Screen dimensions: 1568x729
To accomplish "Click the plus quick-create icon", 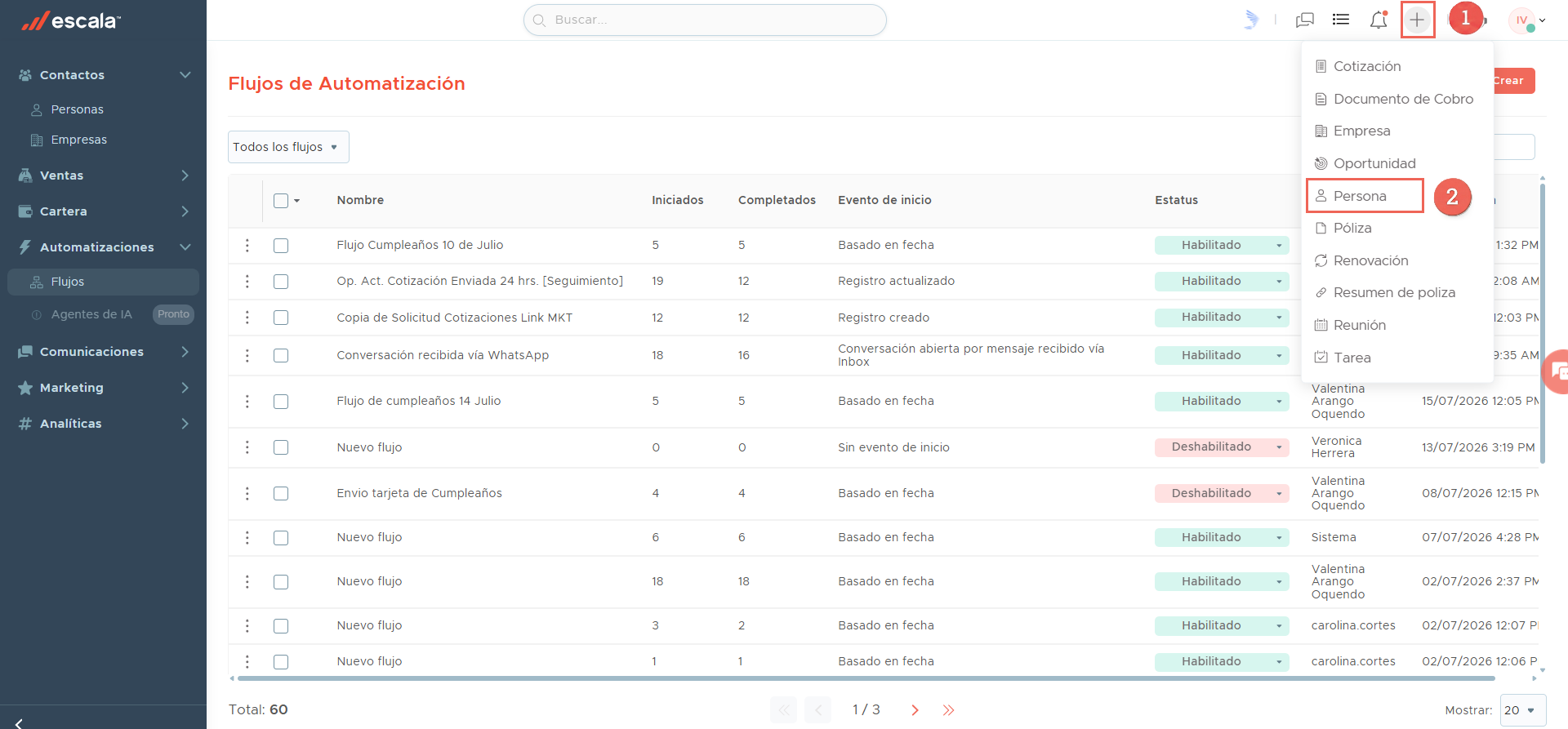I will (1417, 20).
